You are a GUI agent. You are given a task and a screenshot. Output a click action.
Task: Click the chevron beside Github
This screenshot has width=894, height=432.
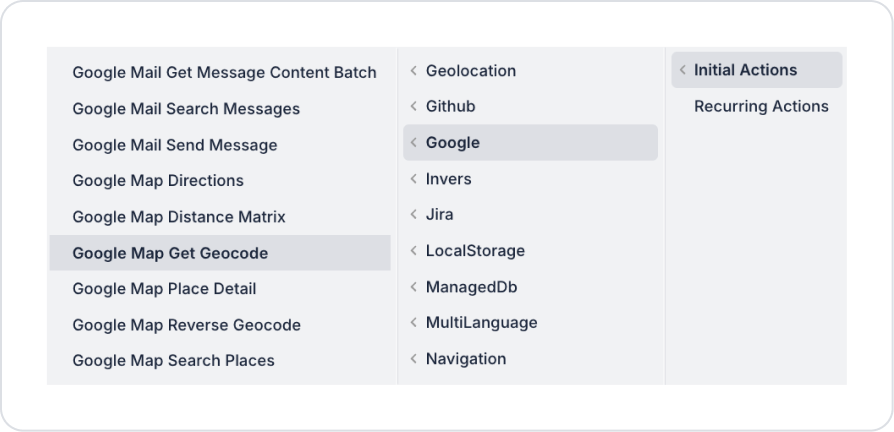click(x=413, y=106)
